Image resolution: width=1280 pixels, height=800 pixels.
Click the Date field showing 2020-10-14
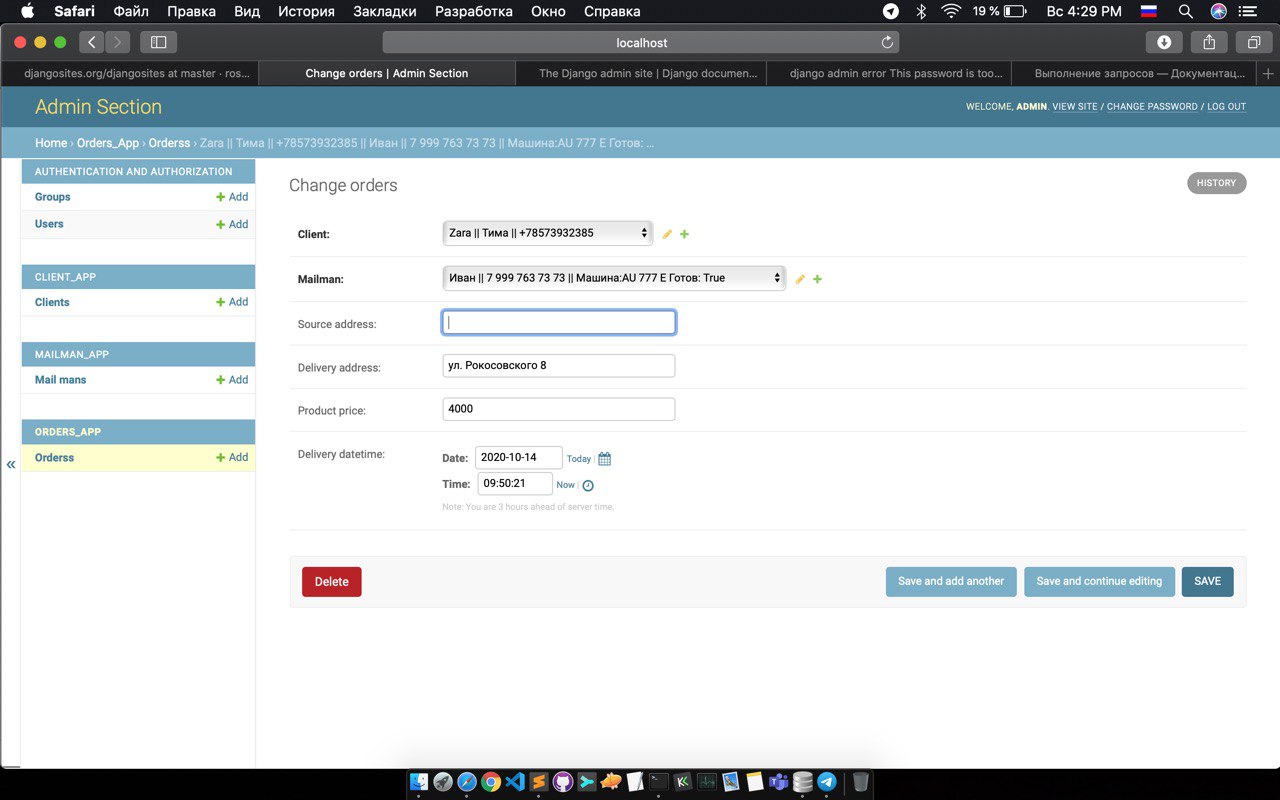[x=519, y=458]
